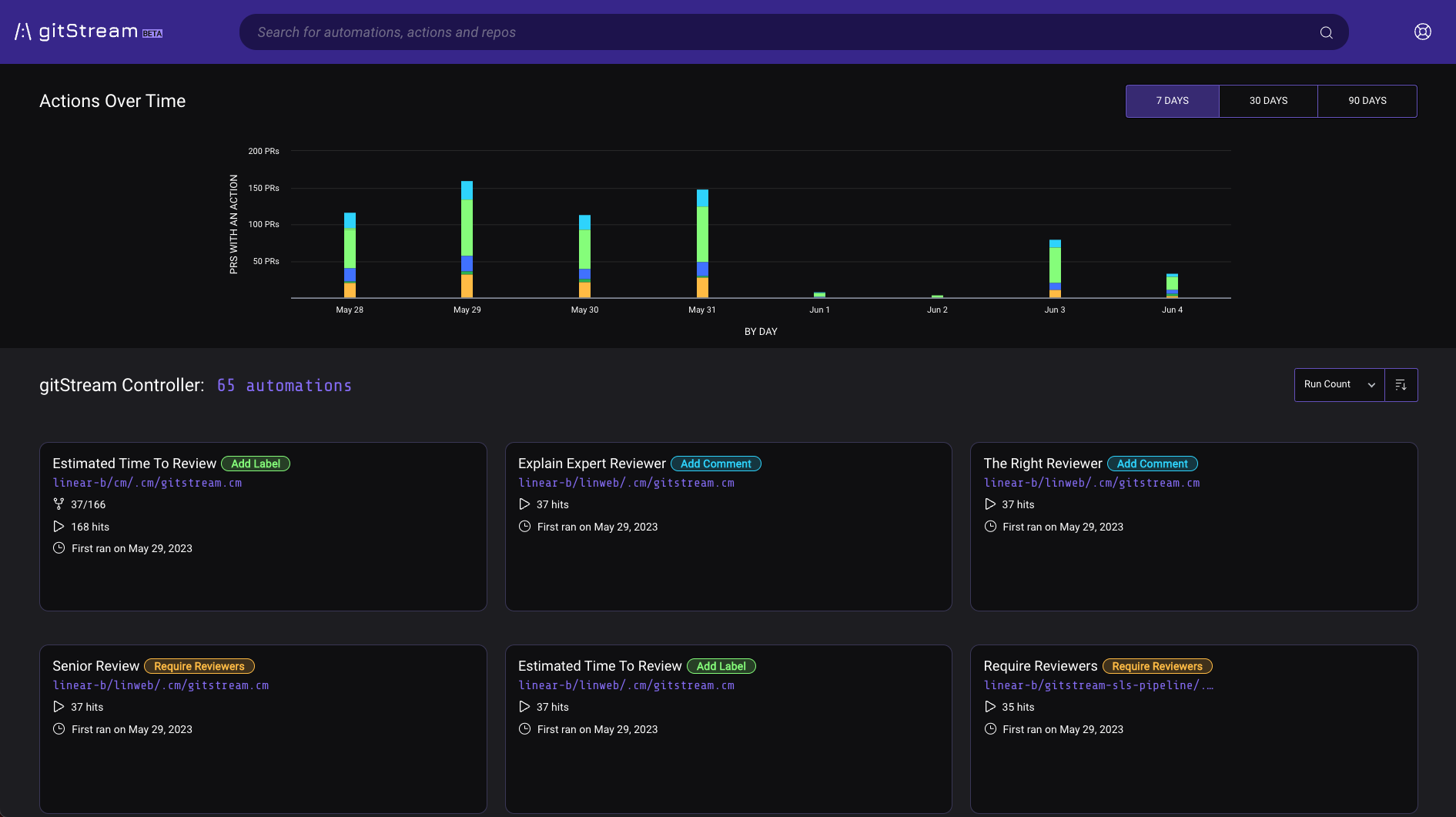Click the '37/166' text
The image size is (1456, 817).
(x=89, y=504)
